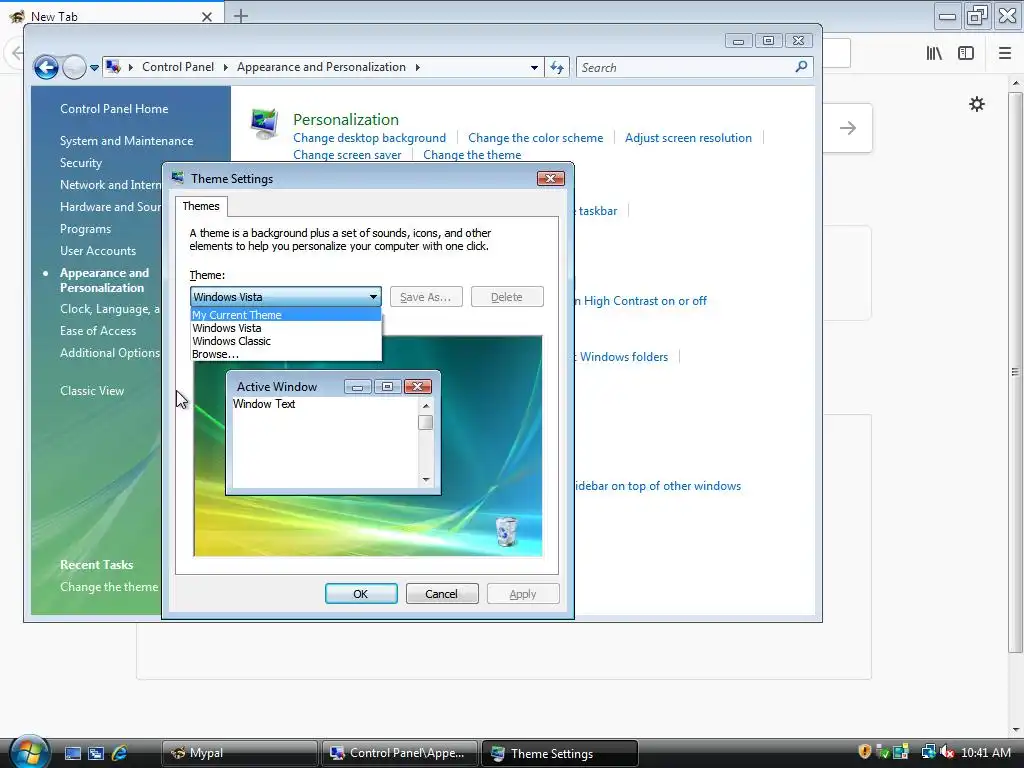Click the gear icon on new tab page
The height and width of the screenshot is (768, 1024).
(x=977, y=104)
